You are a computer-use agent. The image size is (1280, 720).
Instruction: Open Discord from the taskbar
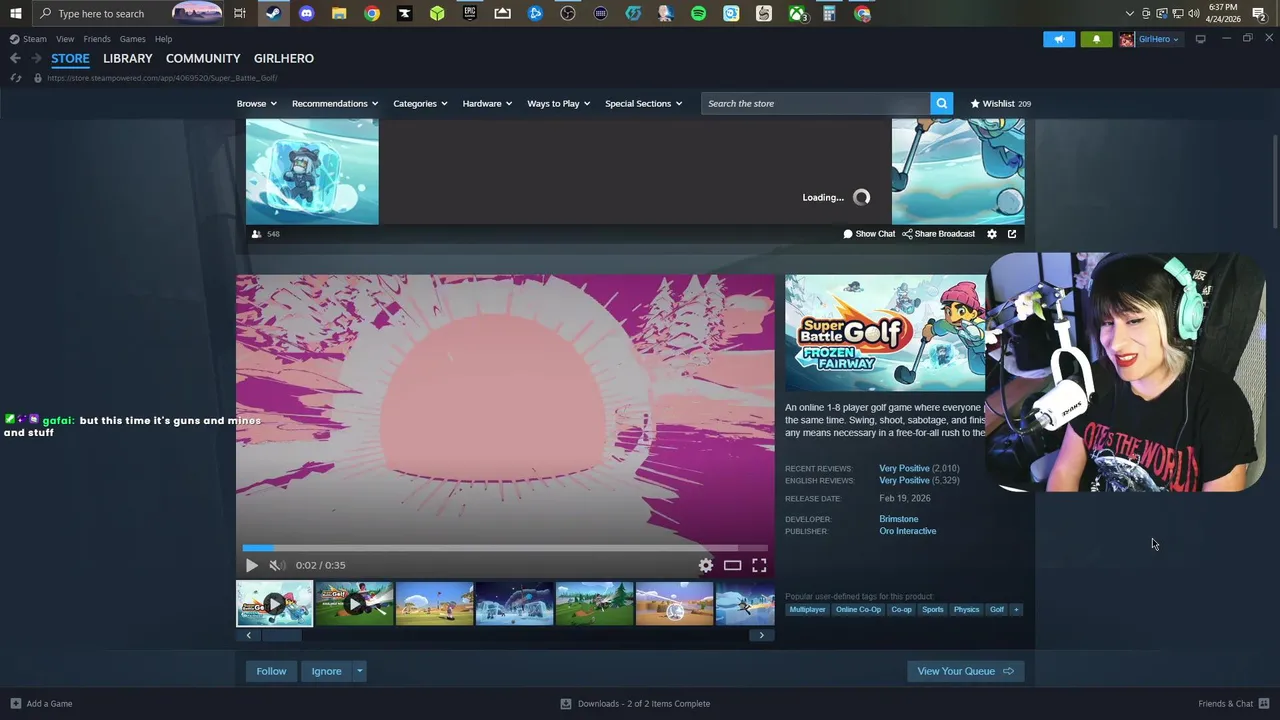click(306, 13)
